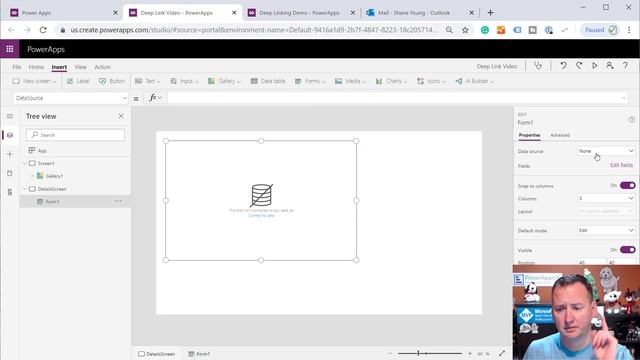Open the Data source None dropdown

coord(606,151)
